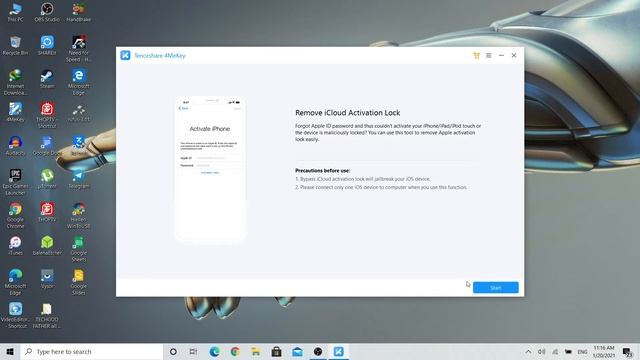Open the Windows Start menu

click(10, 351)
